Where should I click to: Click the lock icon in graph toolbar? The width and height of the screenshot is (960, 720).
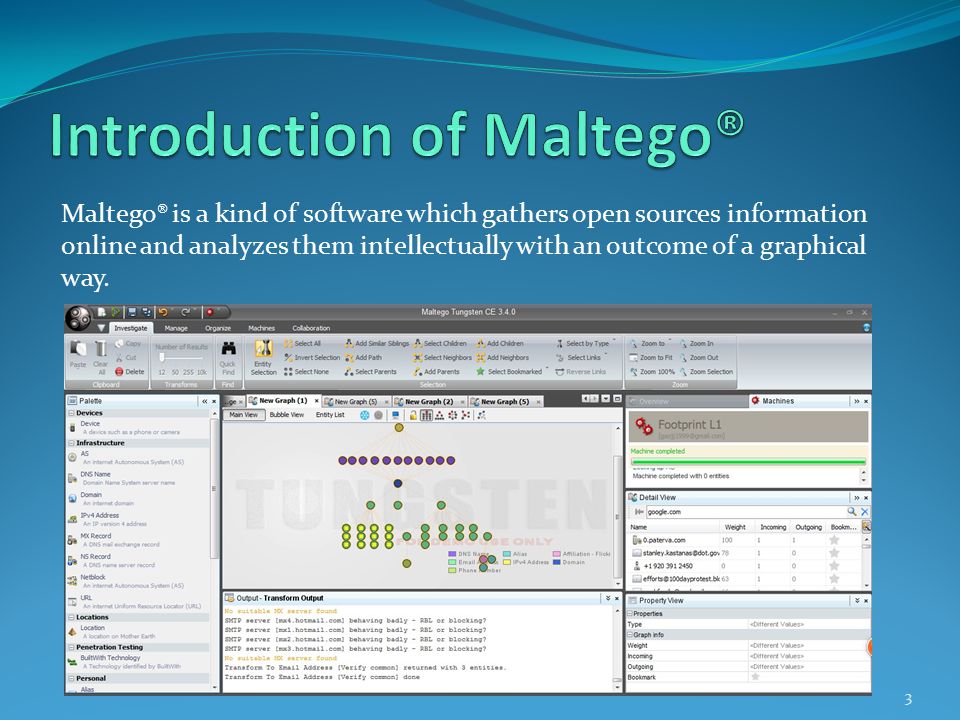click(413, 415)
